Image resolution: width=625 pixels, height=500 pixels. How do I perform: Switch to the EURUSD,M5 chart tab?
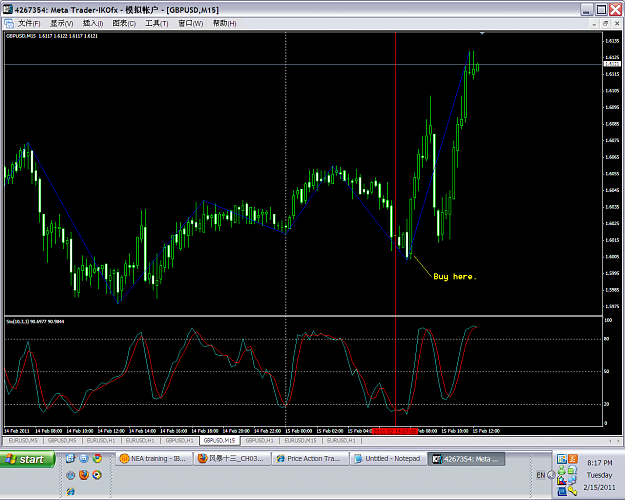point(23,441)
